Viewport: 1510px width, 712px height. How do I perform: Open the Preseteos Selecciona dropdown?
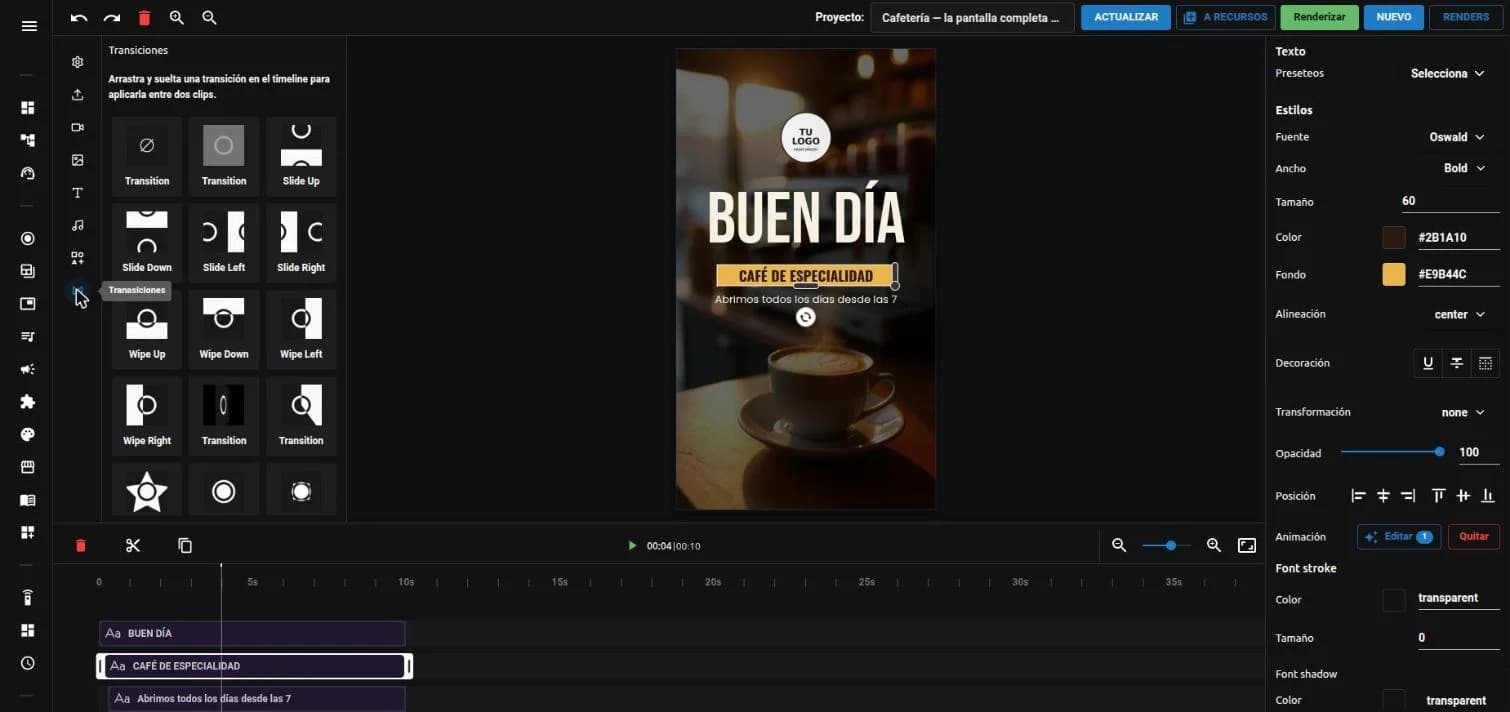(1447, 74)
